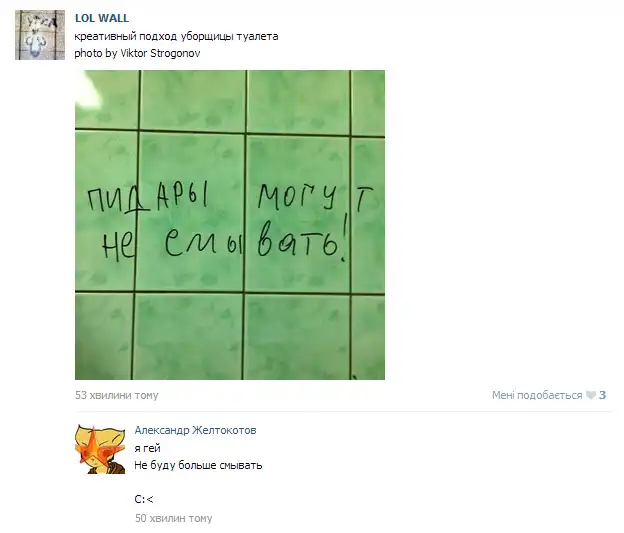Click the comment line 'Не буду больше смывать'
Screen dimensions: 624x533
[198, 465]
